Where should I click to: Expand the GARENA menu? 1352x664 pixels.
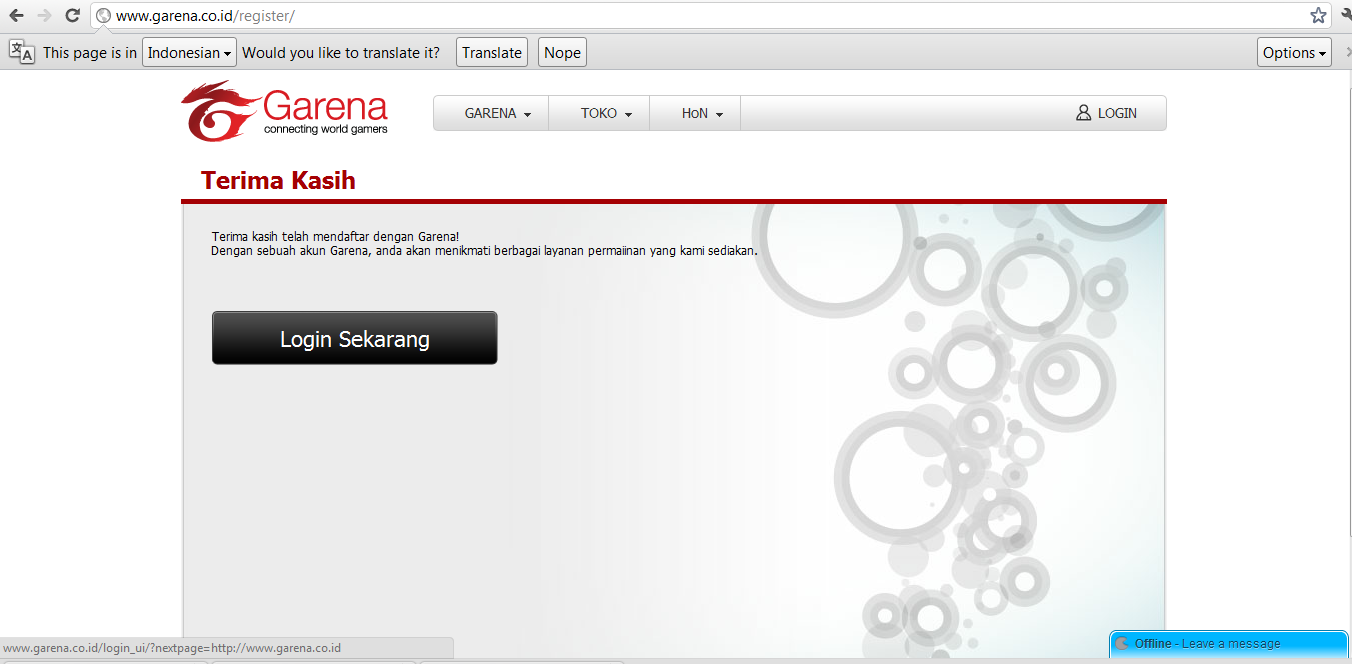click(491, 113)
